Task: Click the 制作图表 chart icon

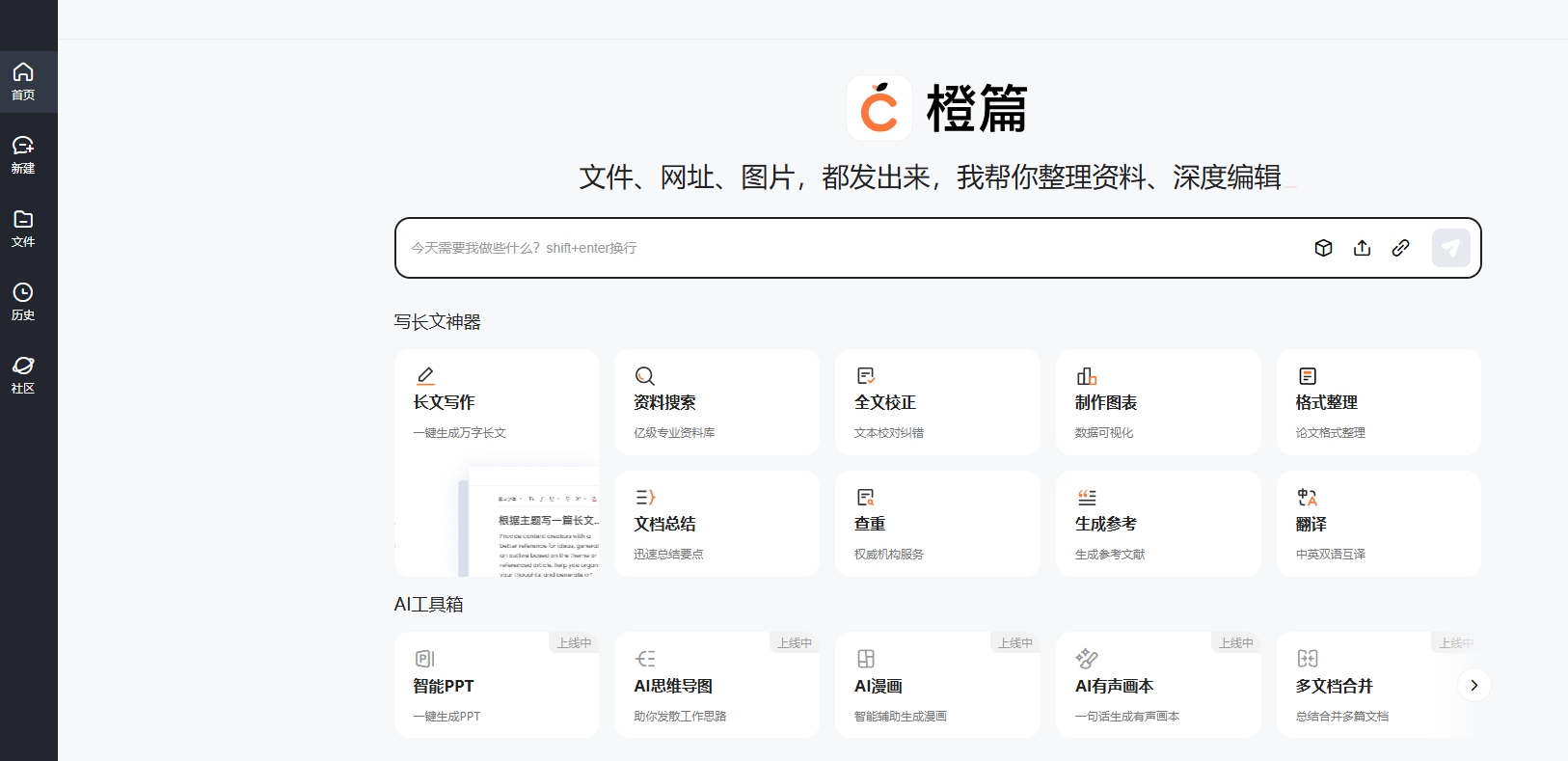Action: 1087,376
